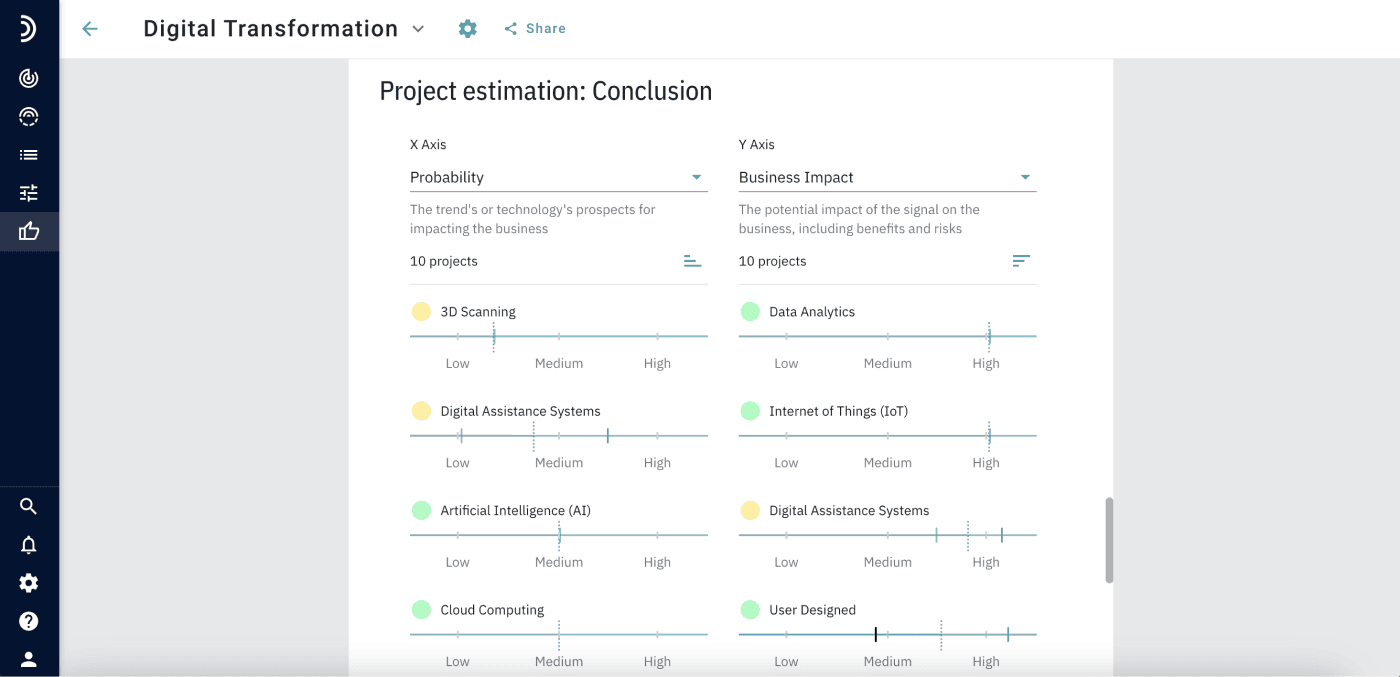This screenshot has width=1400, height=677.
Task: Open the user profile icon
Action: click(x=29, y=659)
